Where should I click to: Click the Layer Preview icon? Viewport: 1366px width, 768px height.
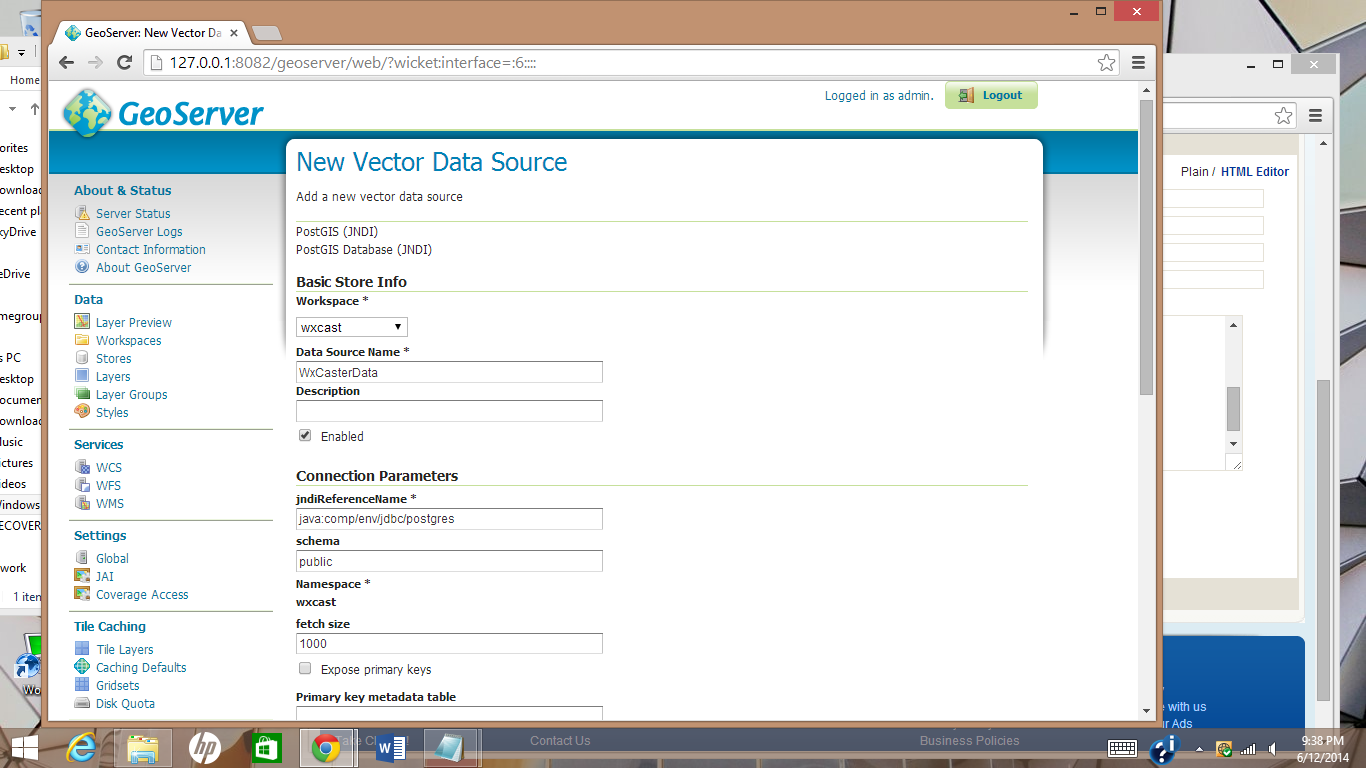coord(82,322)
